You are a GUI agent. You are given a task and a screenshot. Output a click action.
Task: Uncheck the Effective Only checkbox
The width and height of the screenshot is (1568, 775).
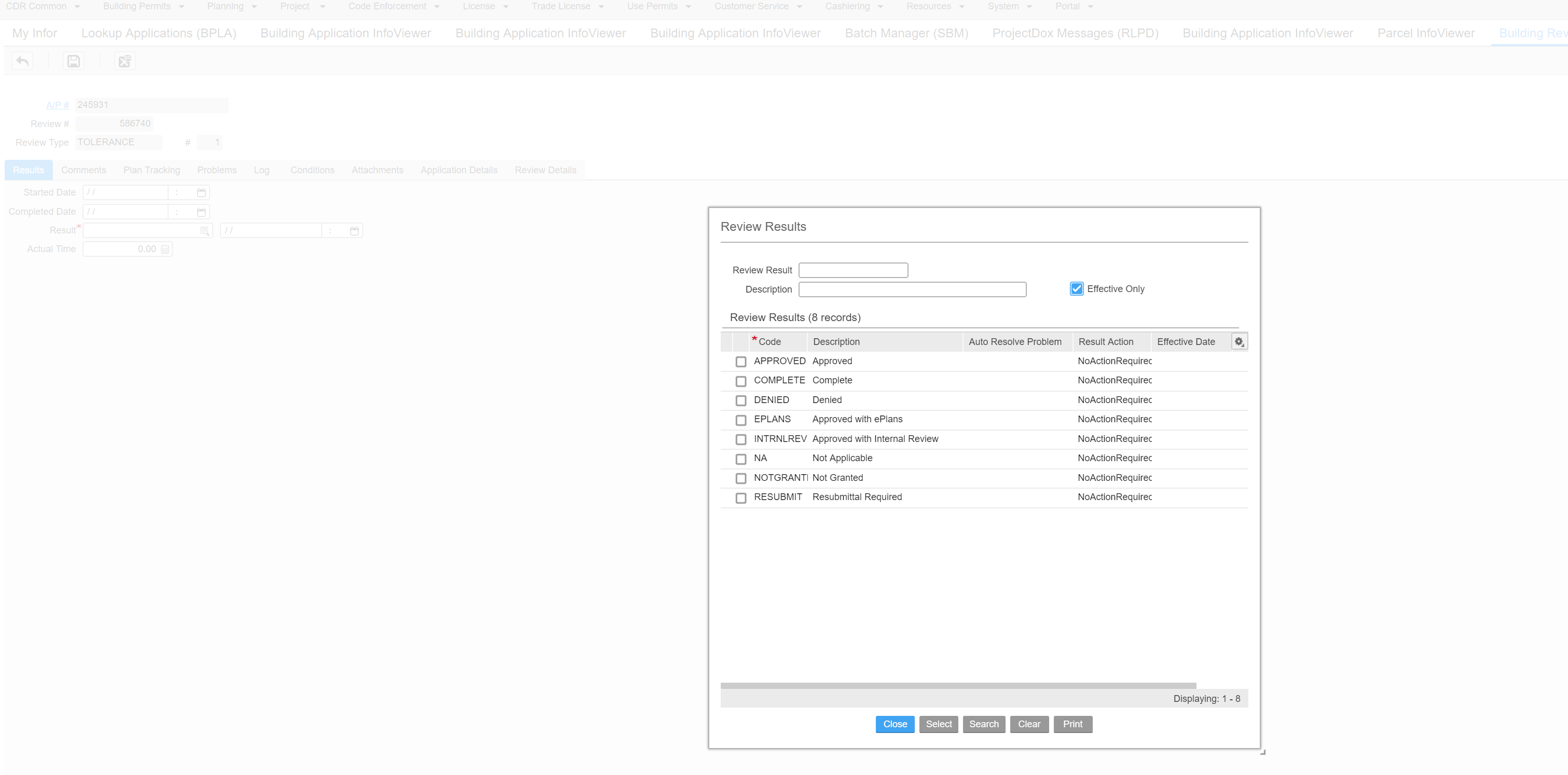click(1076, 289)
